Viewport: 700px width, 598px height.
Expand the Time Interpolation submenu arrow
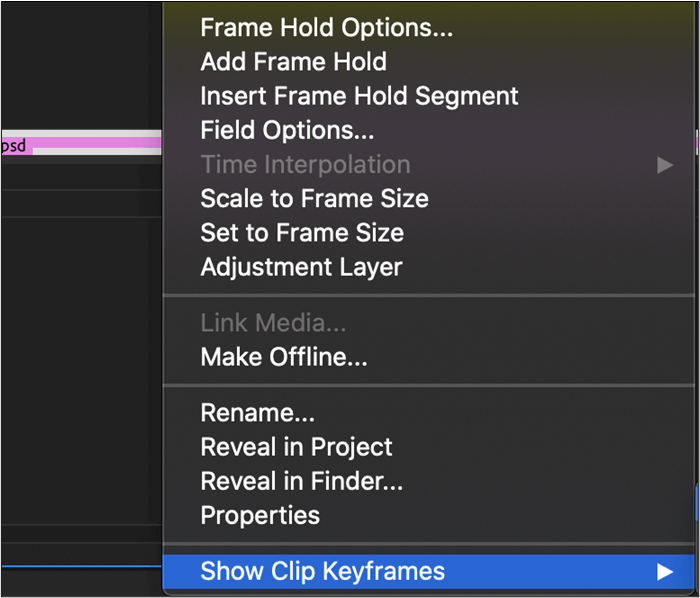click(x=665, y=165)
